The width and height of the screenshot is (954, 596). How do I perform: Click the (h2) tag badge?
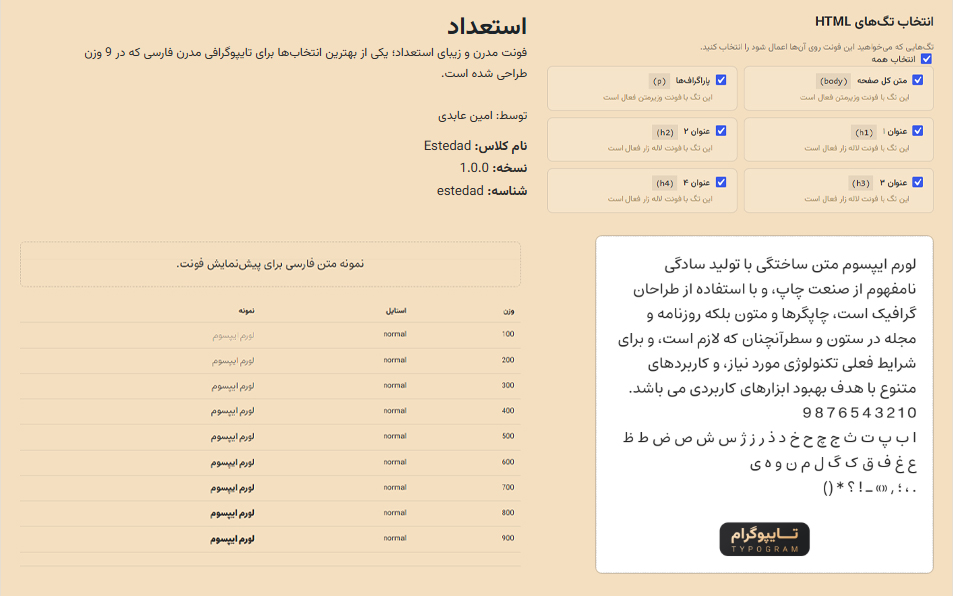click(665, 132)
